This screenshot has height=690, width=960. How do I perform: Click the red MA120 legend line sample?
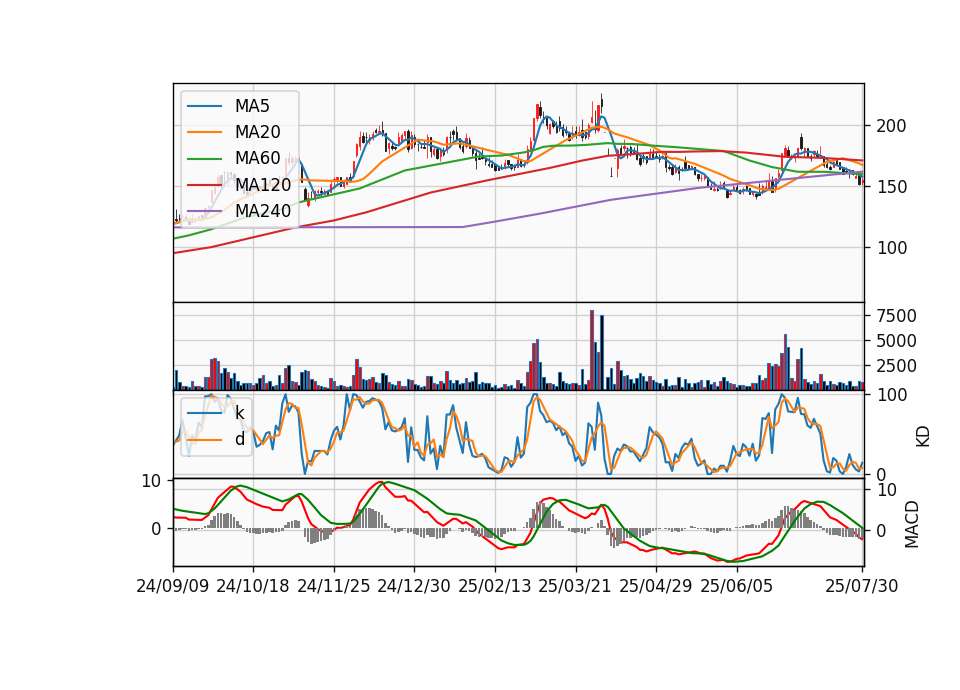(204, 185)
